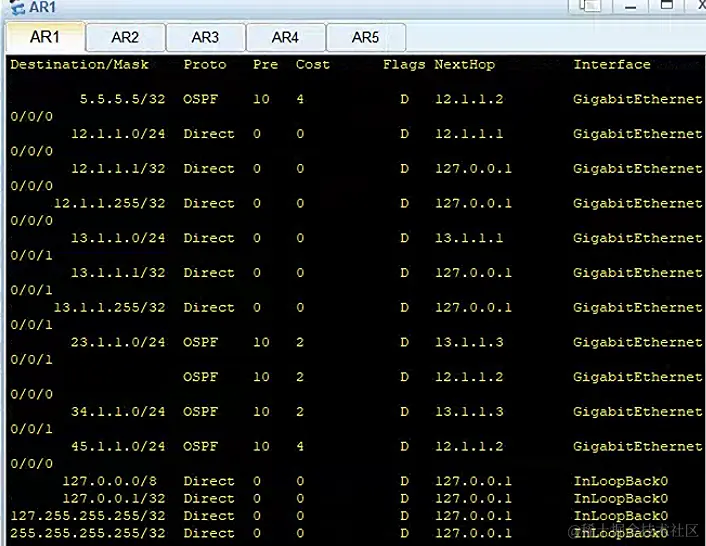Viewport: 706px width, 546px height.
Task: Click preference 10 in 23.1.1.0/24 row
Action: point(261,342)
